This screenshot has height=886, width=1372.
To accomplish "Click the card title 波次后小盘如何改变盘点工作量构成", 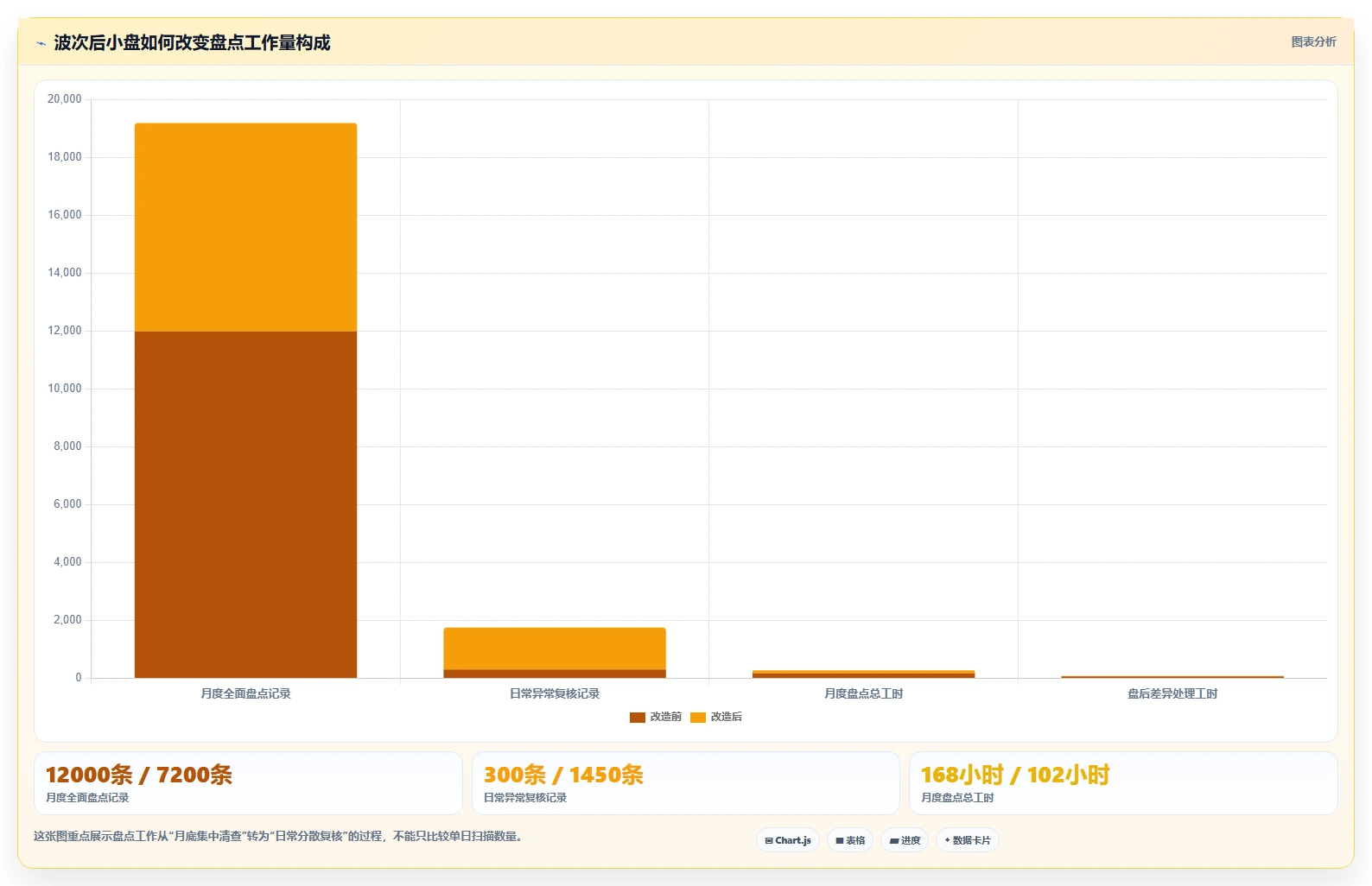I will coord(192,43).
